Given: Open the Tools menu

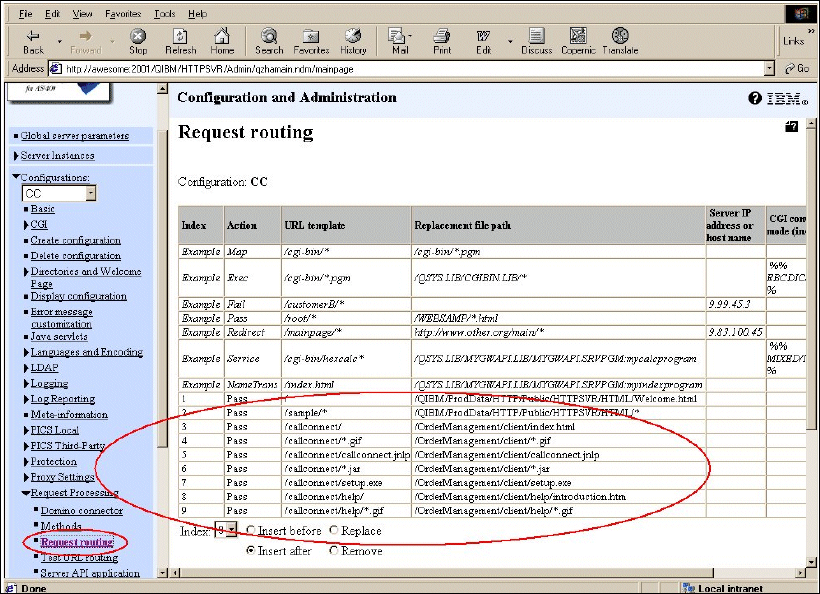Looking at the screenshot, I should [164, 14].
